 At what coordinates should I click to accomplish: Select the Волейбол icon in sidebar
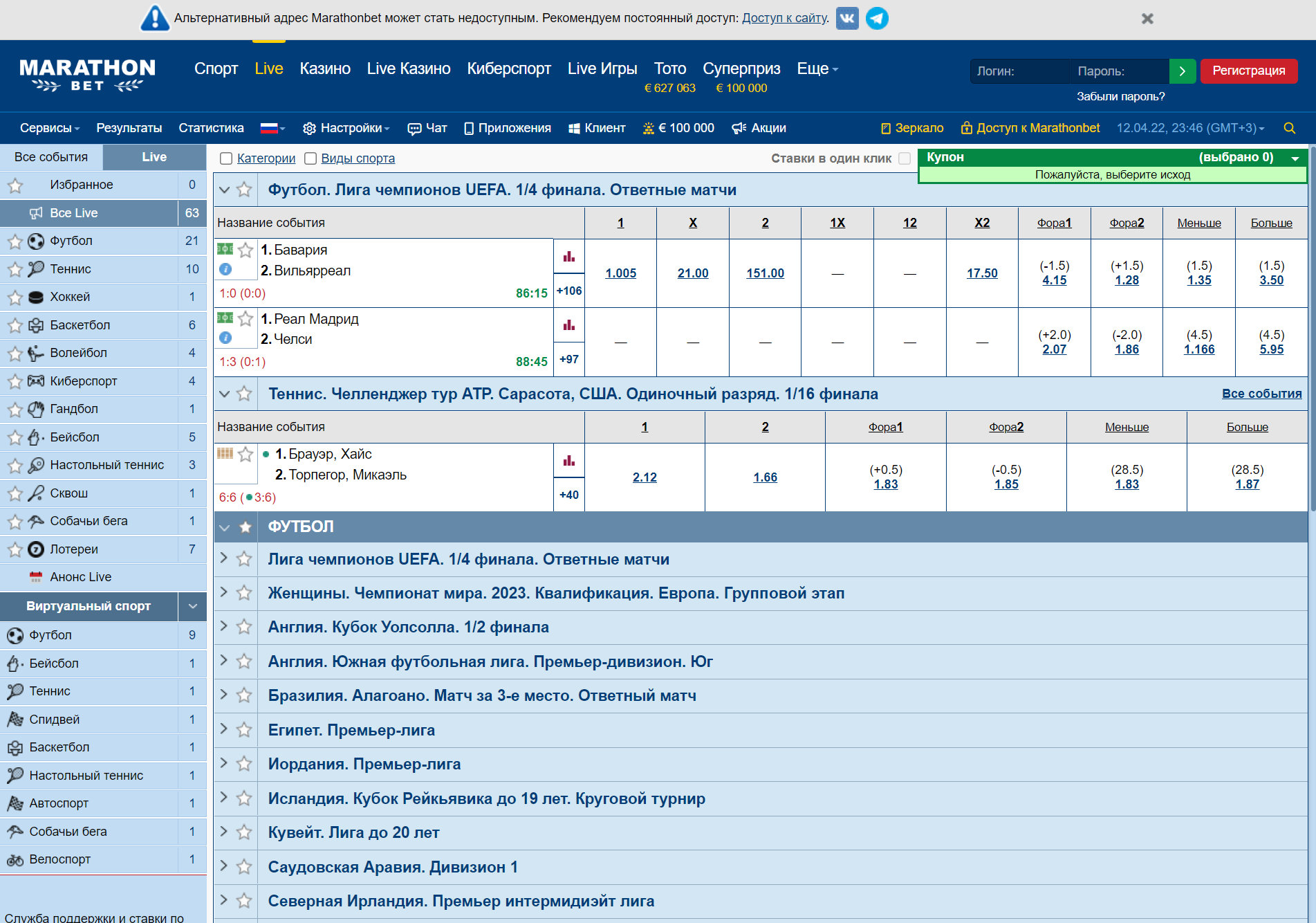click(x=36, y=353)
